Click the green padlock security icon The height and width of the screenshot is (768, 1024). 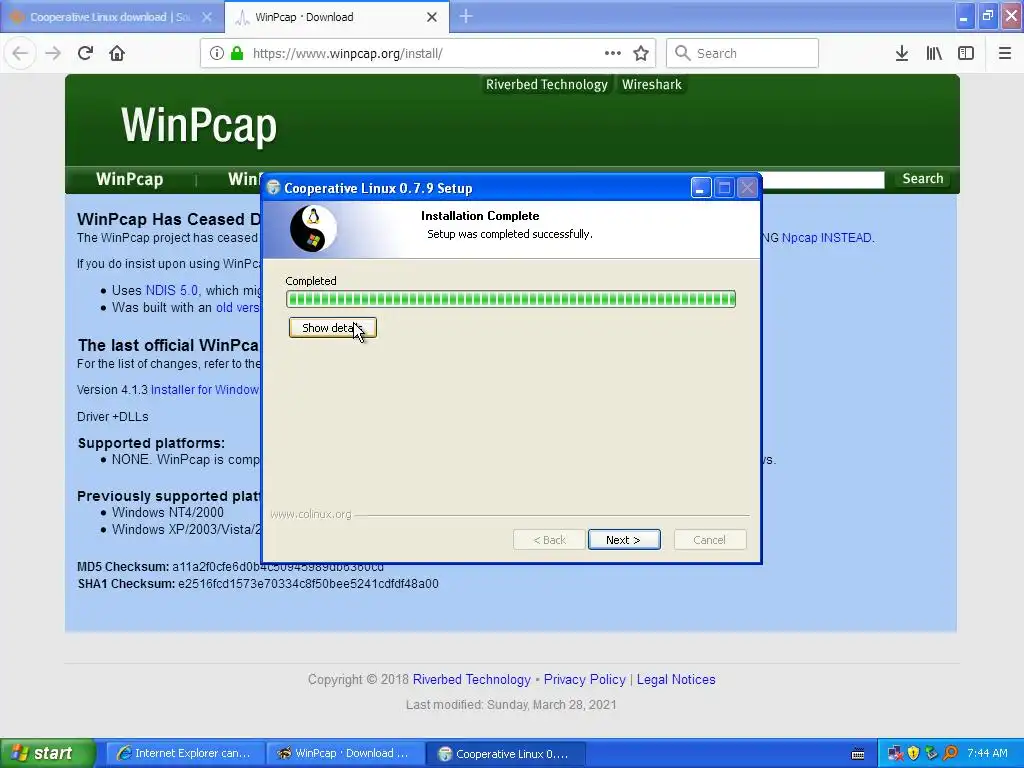coord(237,53)
